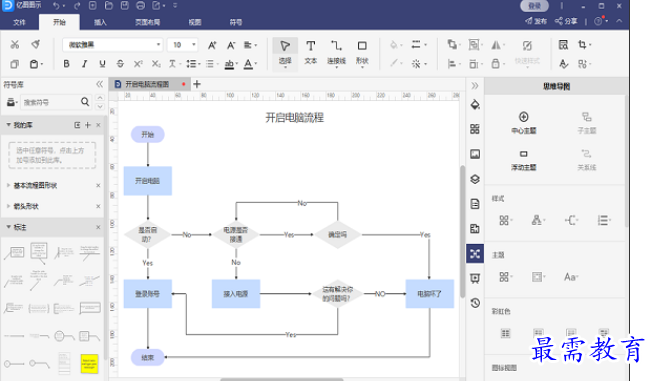Screen dimensions: 653x381
Task: Click the format painter brush icon
Action: pyautogui.click(x=36, y=45)
